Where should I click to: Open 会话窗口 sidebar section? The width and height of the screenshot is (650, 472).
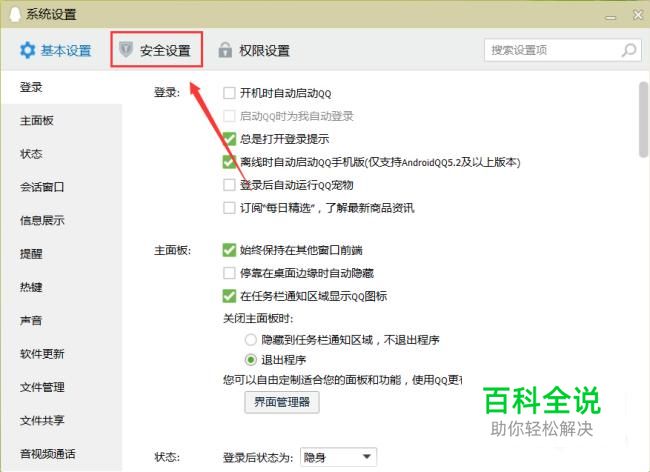61,187
